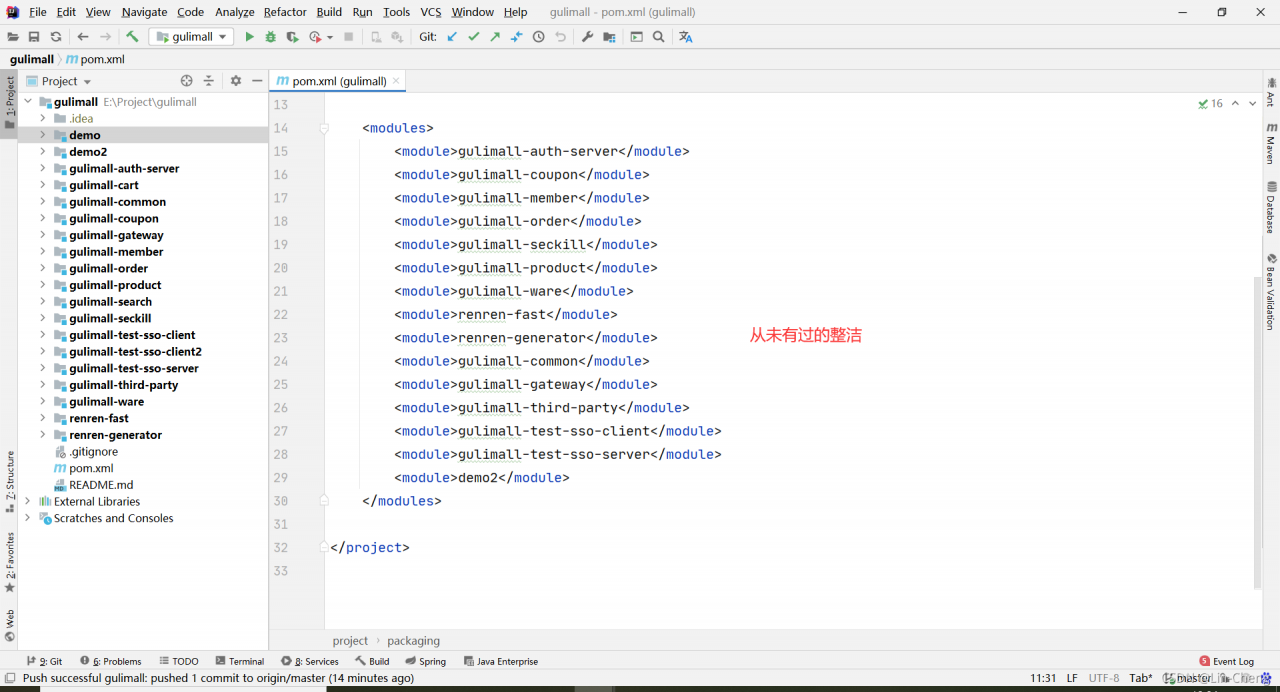Click the Locate/Select Opened File target icon
Image resolution: width=1280 pixels, height=692 pixels.
(x=186, y=81)
